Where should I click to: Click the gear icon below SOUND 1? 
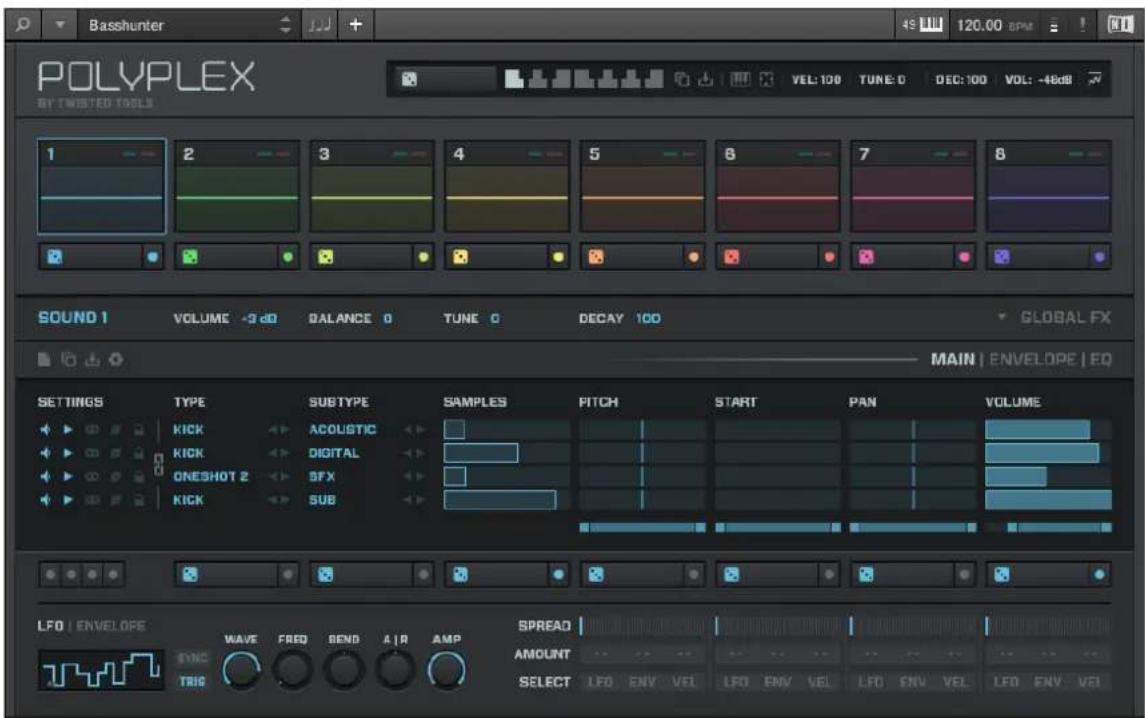[116, 359]
